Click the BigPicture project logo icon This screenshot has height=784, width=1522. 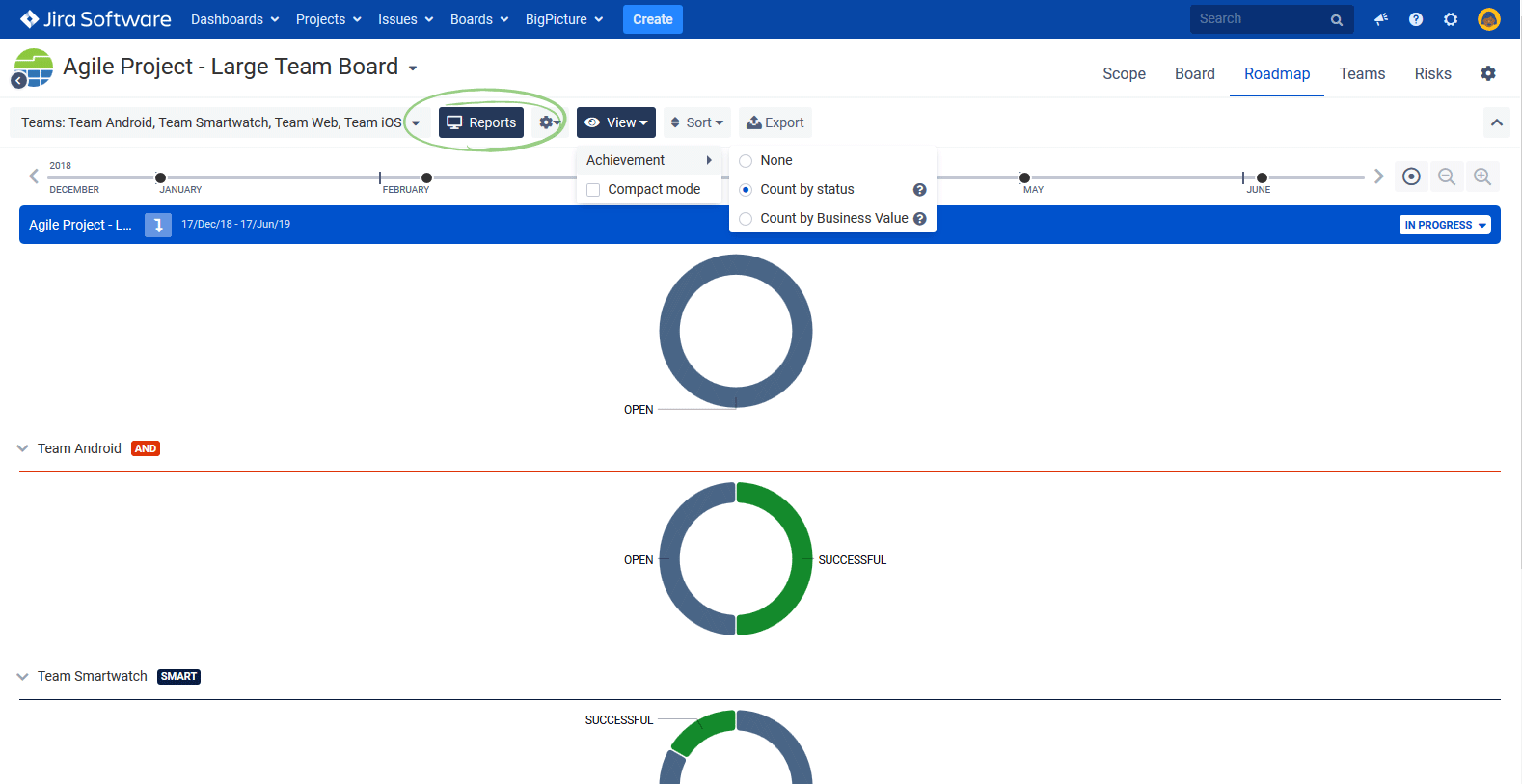point(34,68)
